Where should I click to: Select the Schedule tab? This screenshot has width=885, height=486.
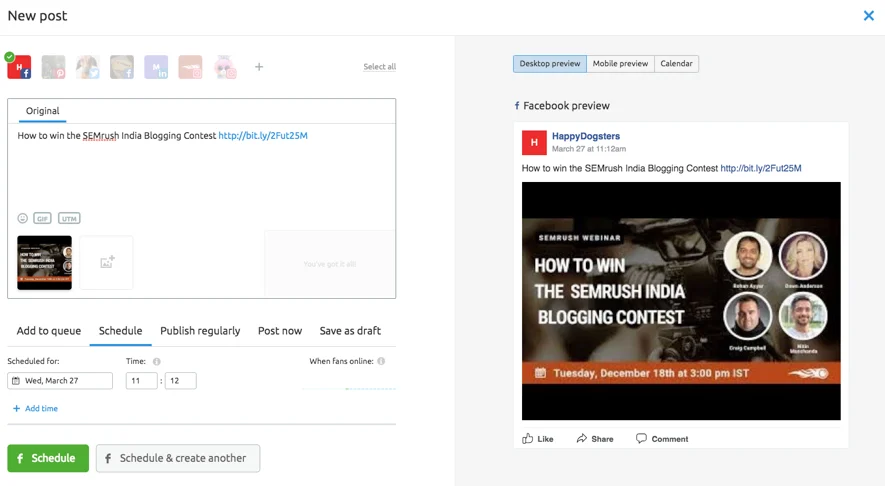point(120,331)
